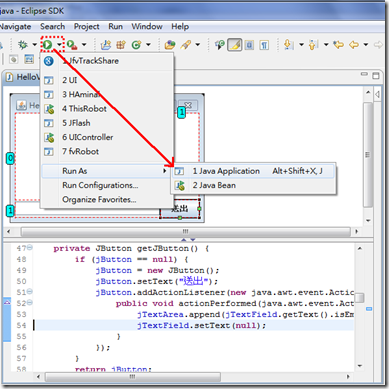The image size is (389, 389).
Task: Open the Debug button's dropdown arrow
Action: click(x=34, y=44)
